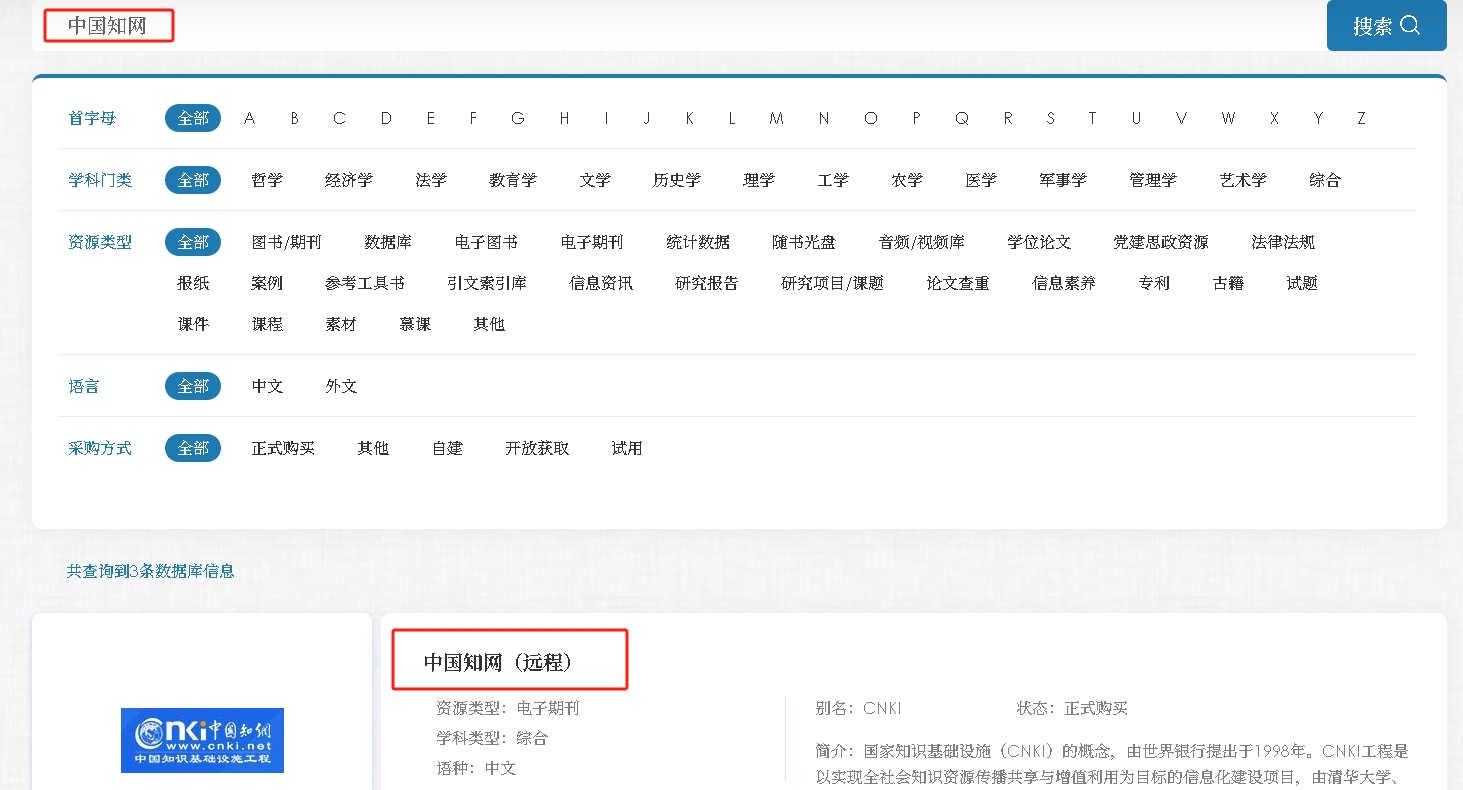Select 全部 in the 语言 row
Screen dimensions: 1463x790
click(193, 386)
